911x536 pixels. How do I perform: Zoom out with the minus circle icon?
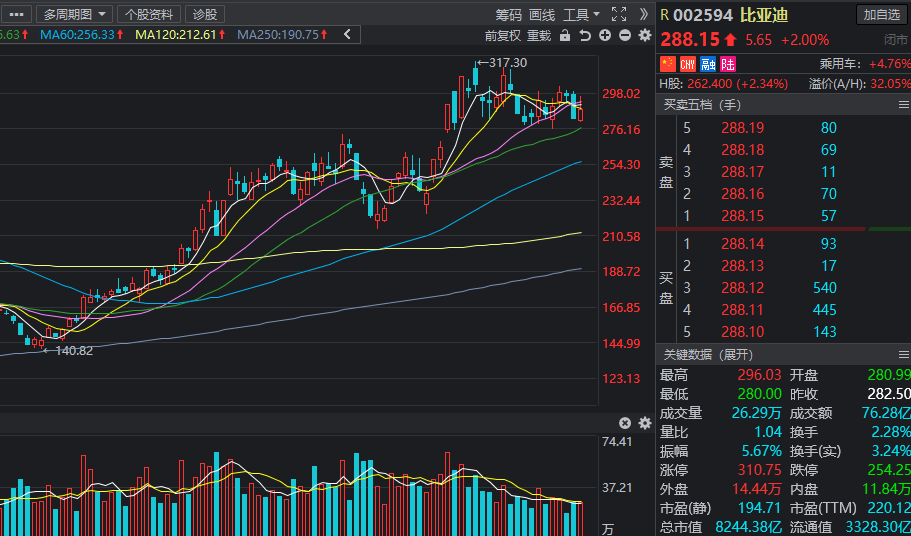pyautogui.click(x=625, y=36)
